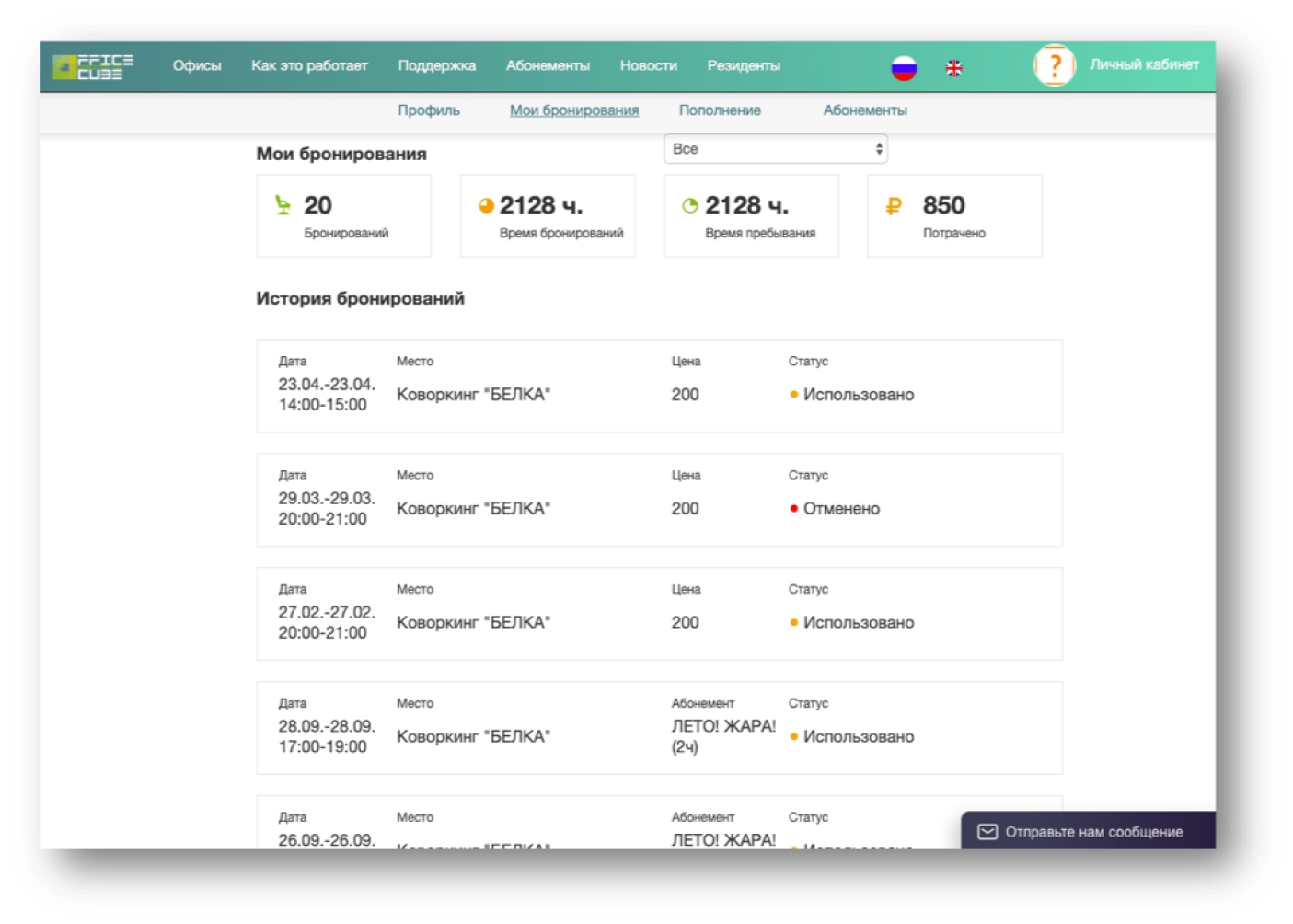
Task: Switch to the 'Профиль' tab
Action: tap(428, 110)
